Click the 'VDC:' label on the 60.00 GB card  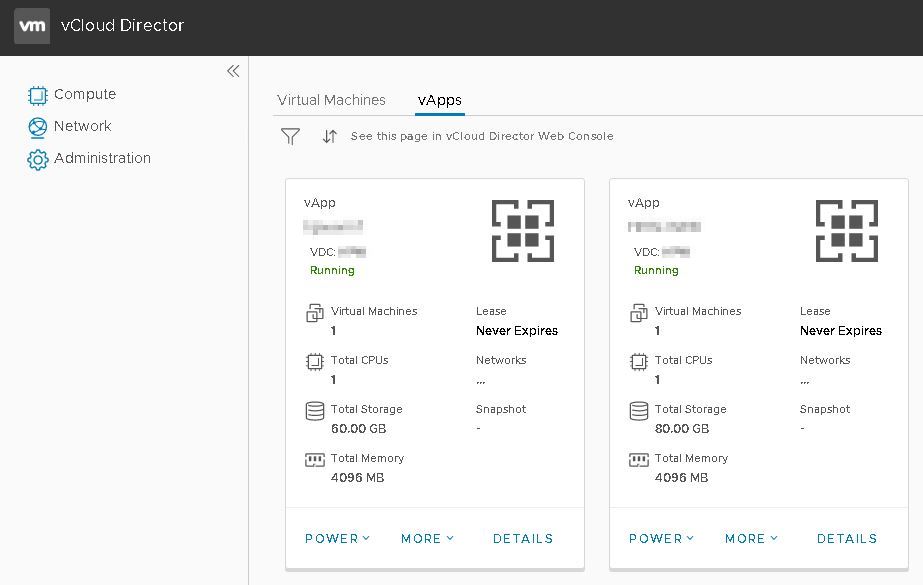point(323,252)
